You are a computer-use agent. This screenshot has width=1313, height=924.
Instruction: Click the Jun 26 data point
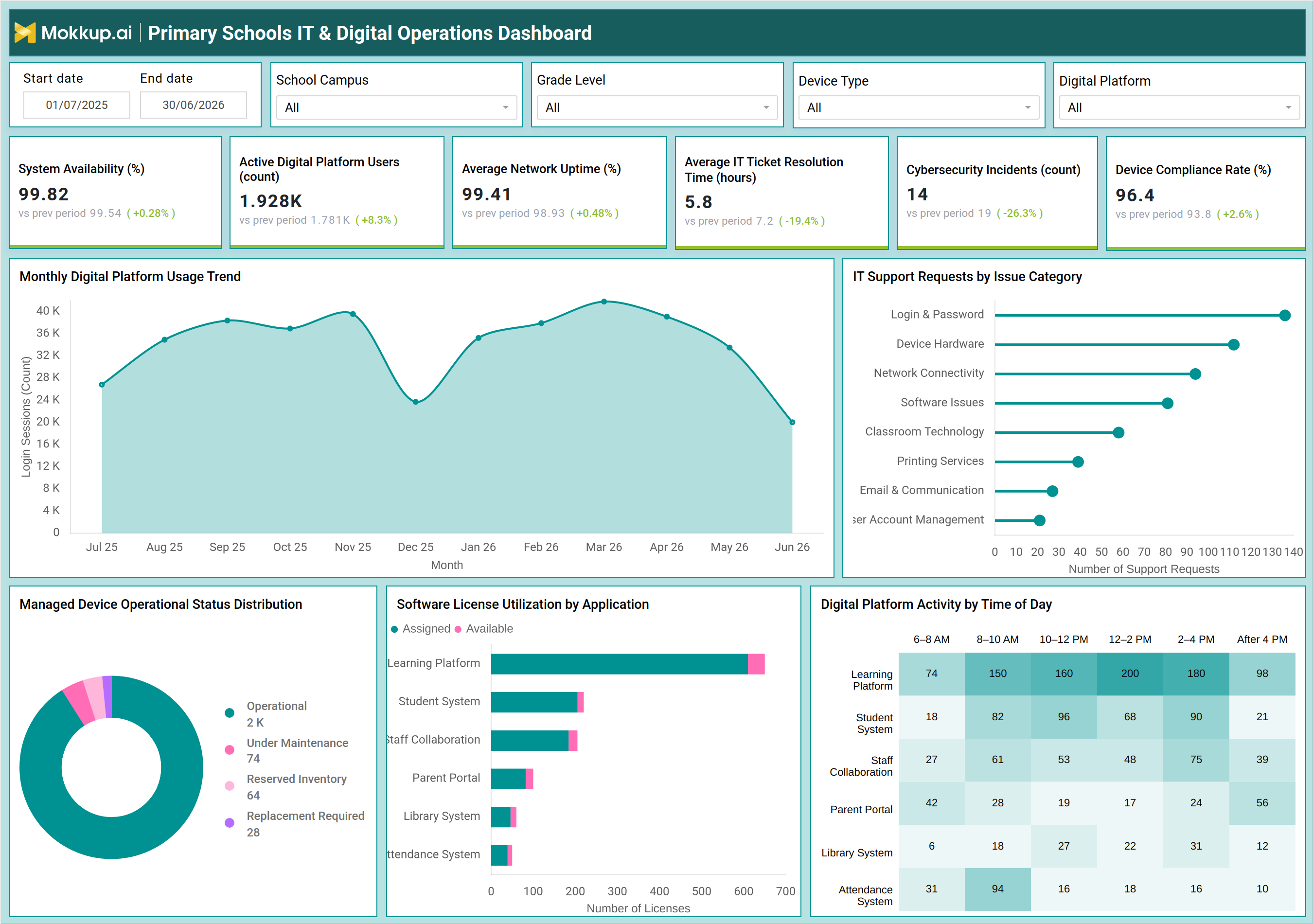792,423
